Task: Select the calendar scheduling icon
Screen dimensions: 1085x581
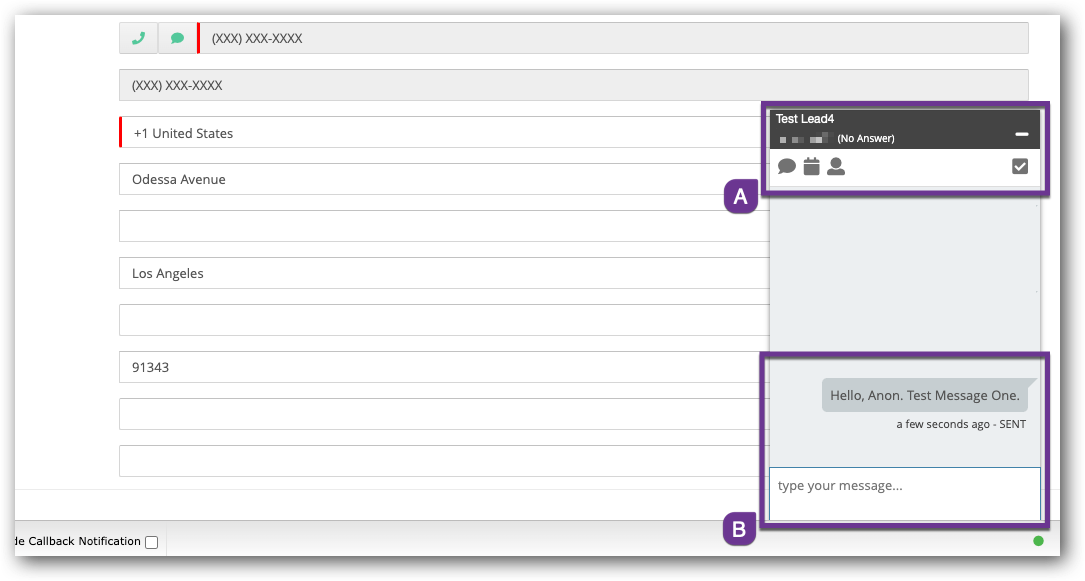Action: 811,167
